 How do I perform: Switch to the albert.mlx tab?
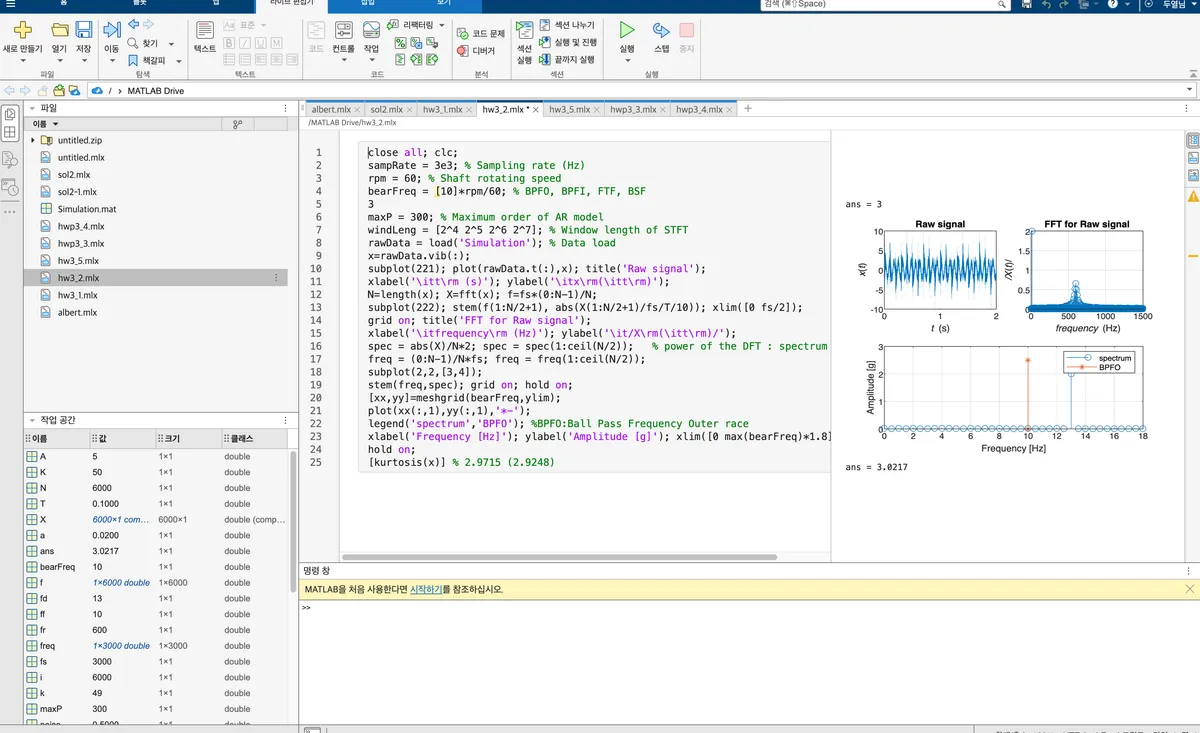click(331, 109)
